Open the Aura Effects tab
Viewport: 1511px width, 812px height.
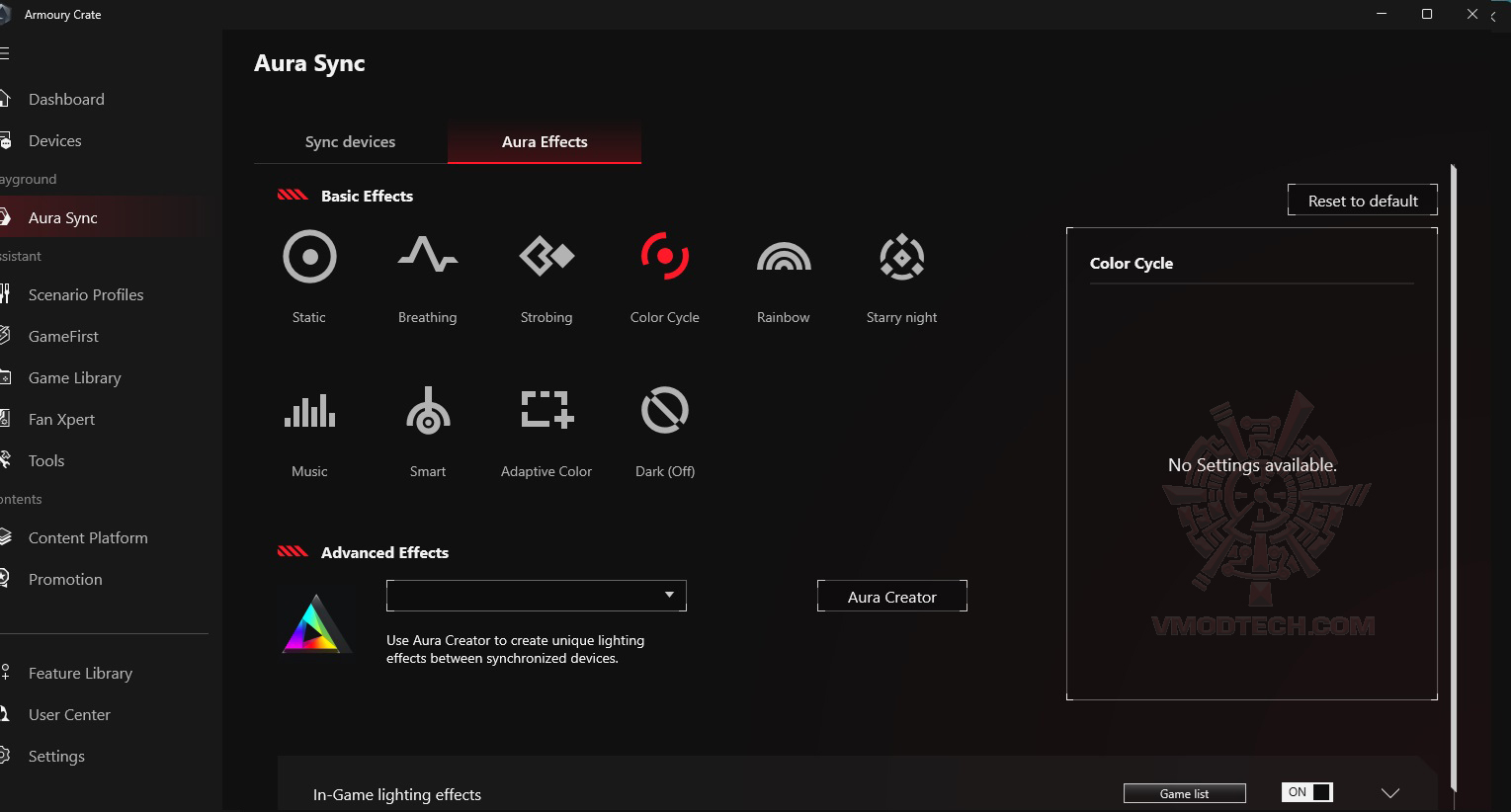click(545, 142)
